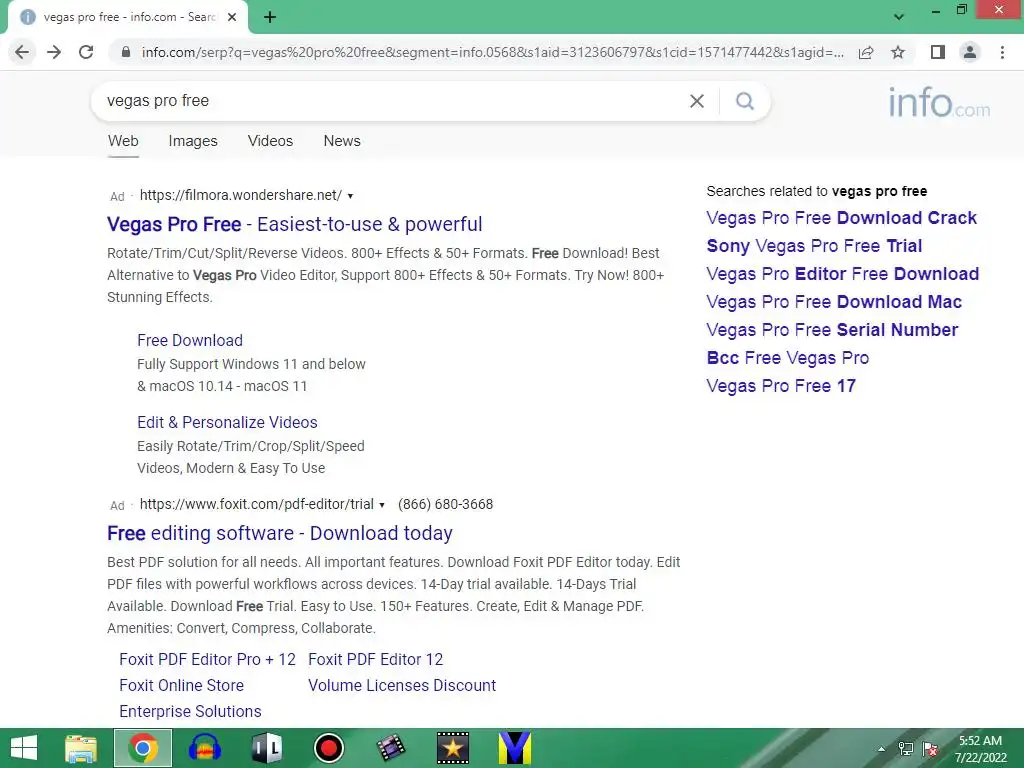Open Vegas Pro Free Easiest-to-use result
Screen dimensions: 1024x768
click(295, 224)
